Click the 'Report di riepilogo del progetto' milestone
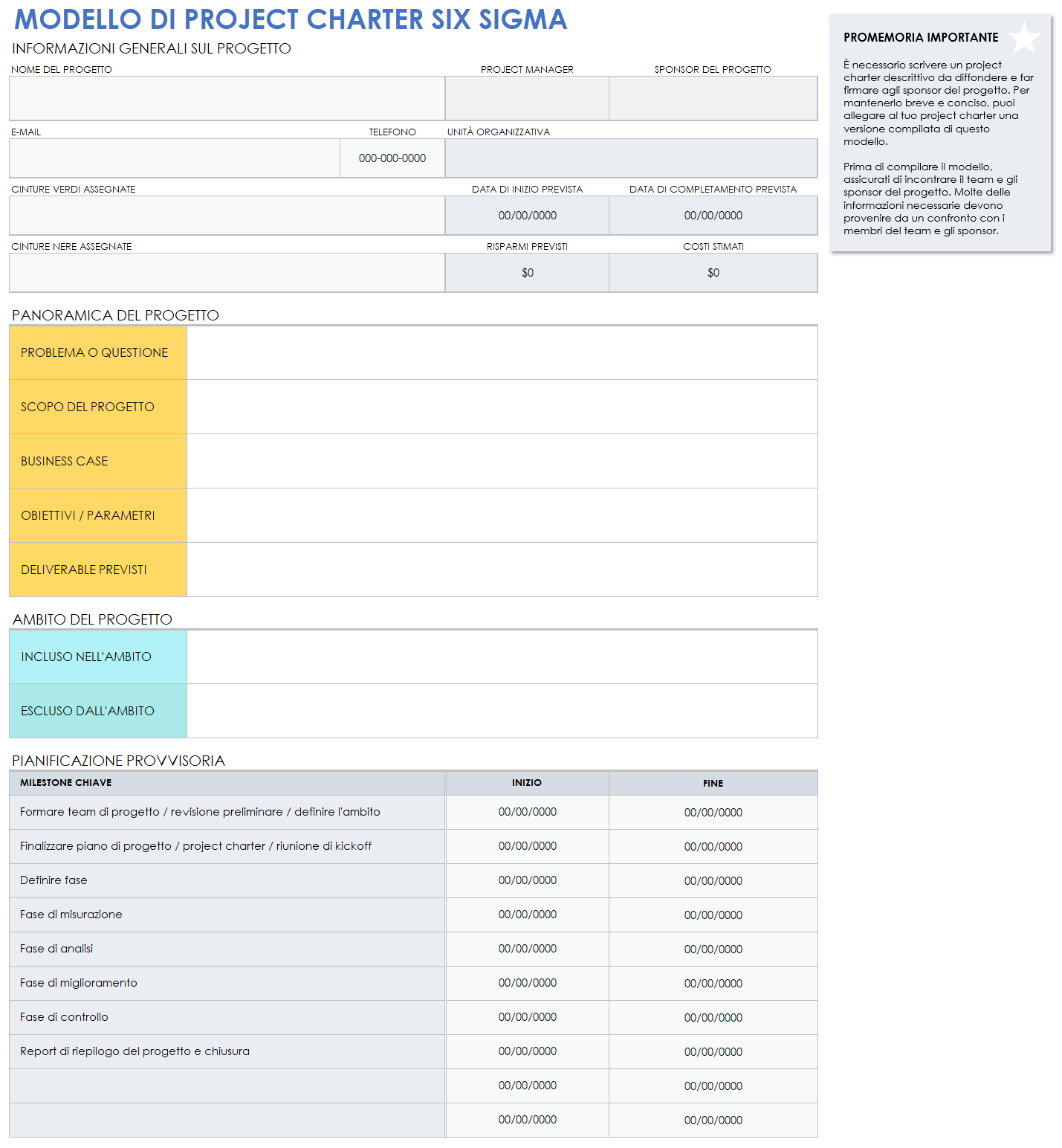 227,1051
